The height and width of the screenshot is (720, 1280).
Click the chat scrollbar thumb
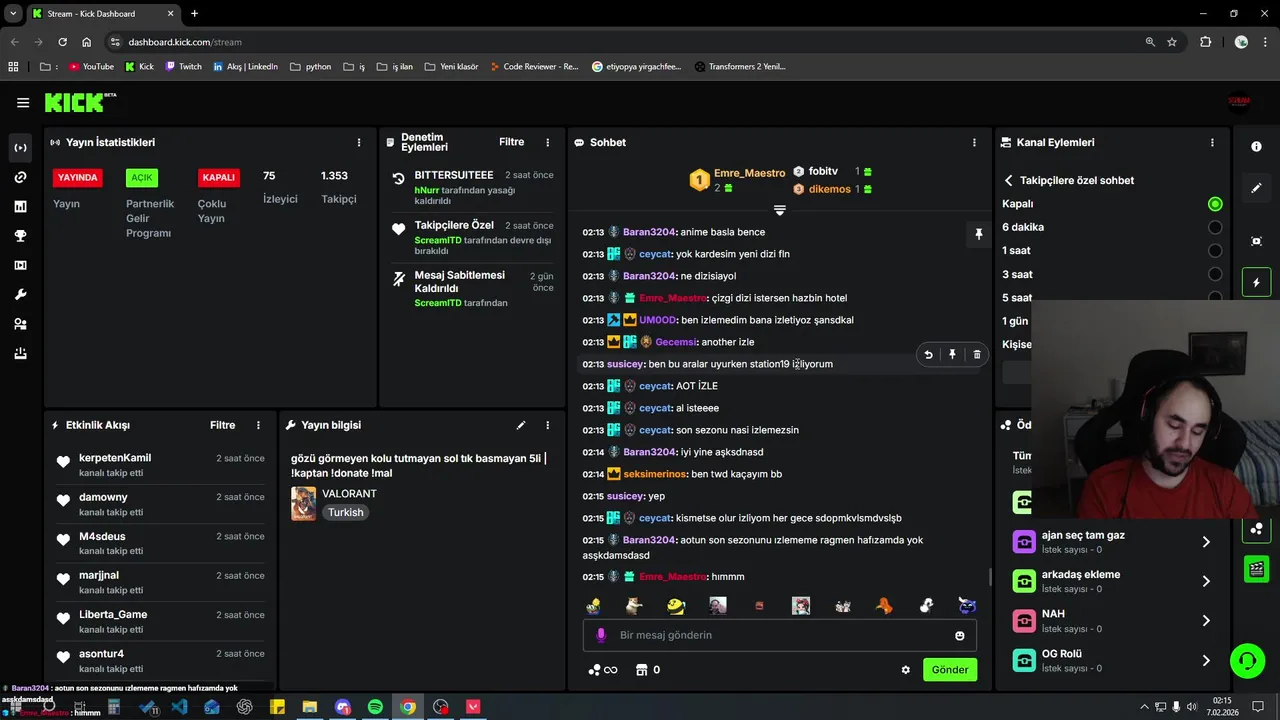tap(990, 577)
